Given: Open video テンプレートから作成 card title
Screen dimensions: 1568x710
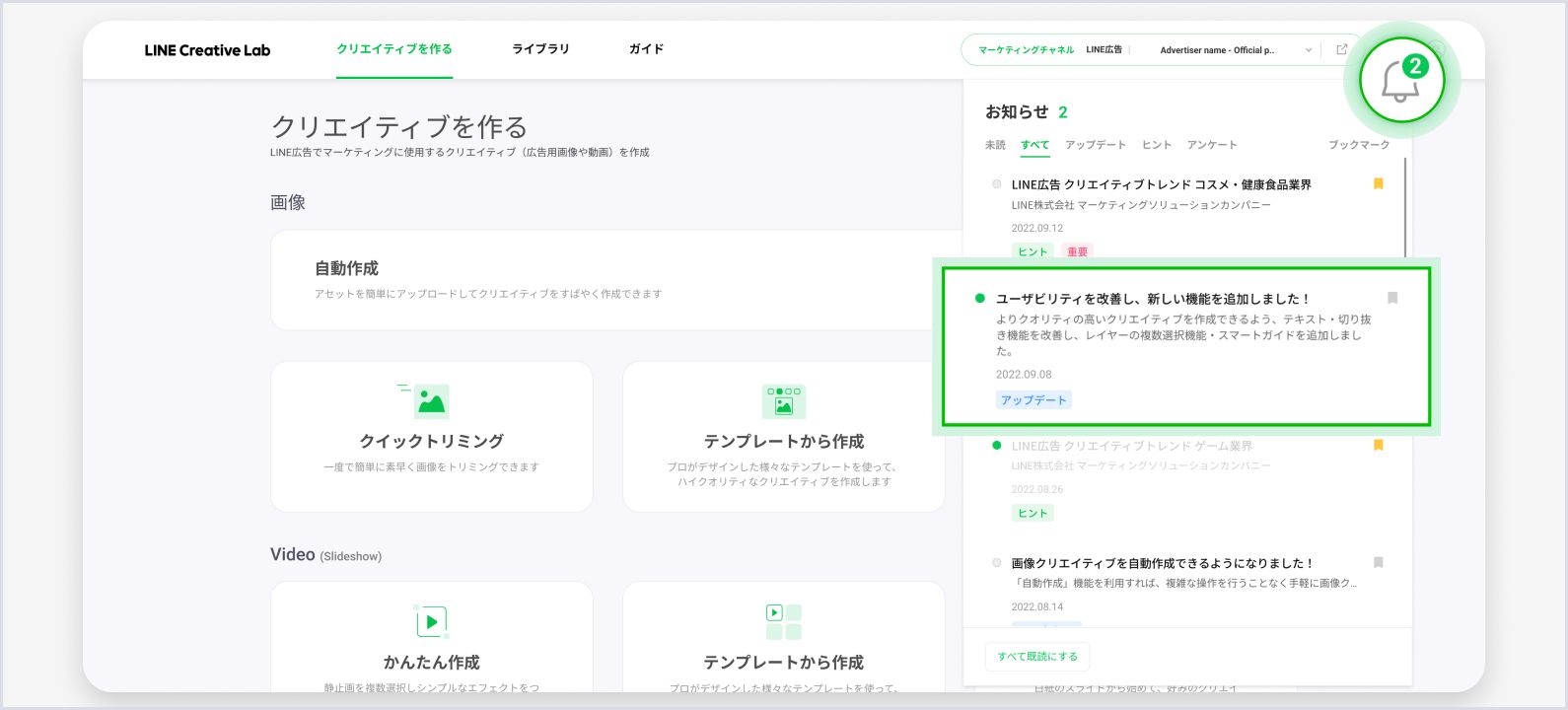Looking at the screenshot, I should [x=784, y=663].
